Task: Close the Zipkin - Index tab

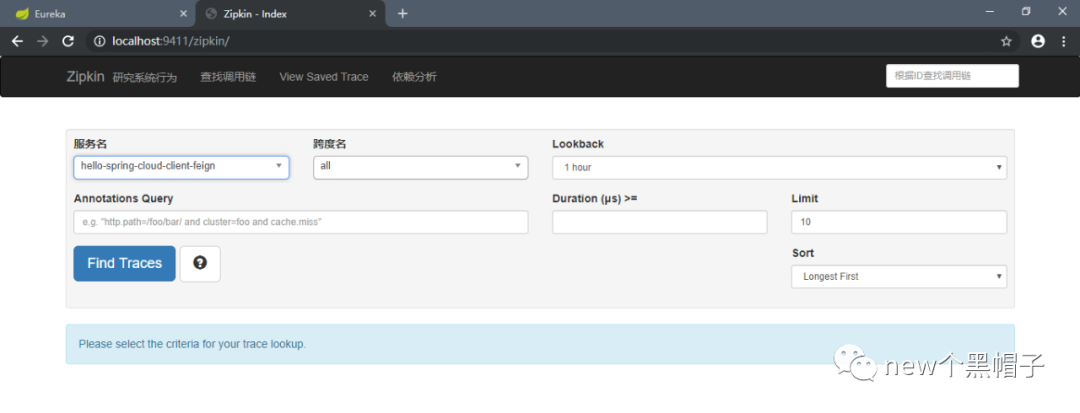Action: pos(373,14)
